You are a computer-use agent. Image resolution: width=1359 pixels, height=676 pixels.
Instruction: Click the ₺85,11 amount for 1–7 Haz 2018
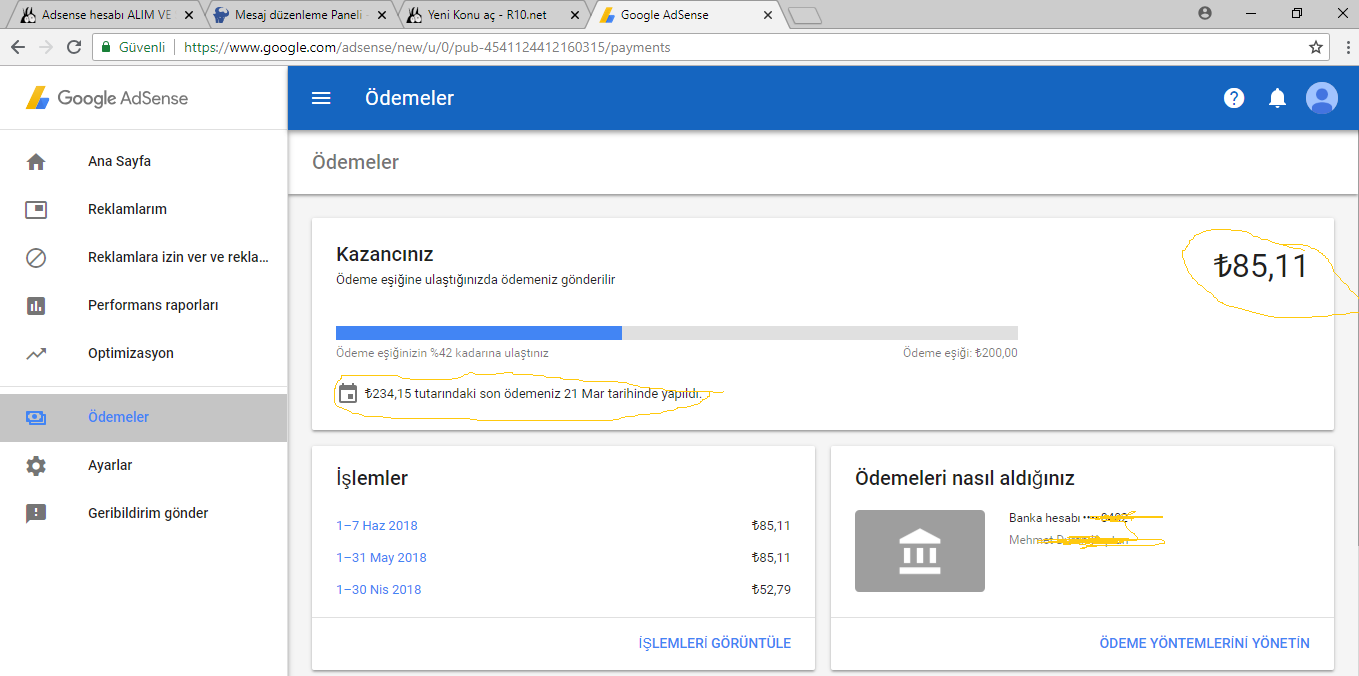coord(771,526)
